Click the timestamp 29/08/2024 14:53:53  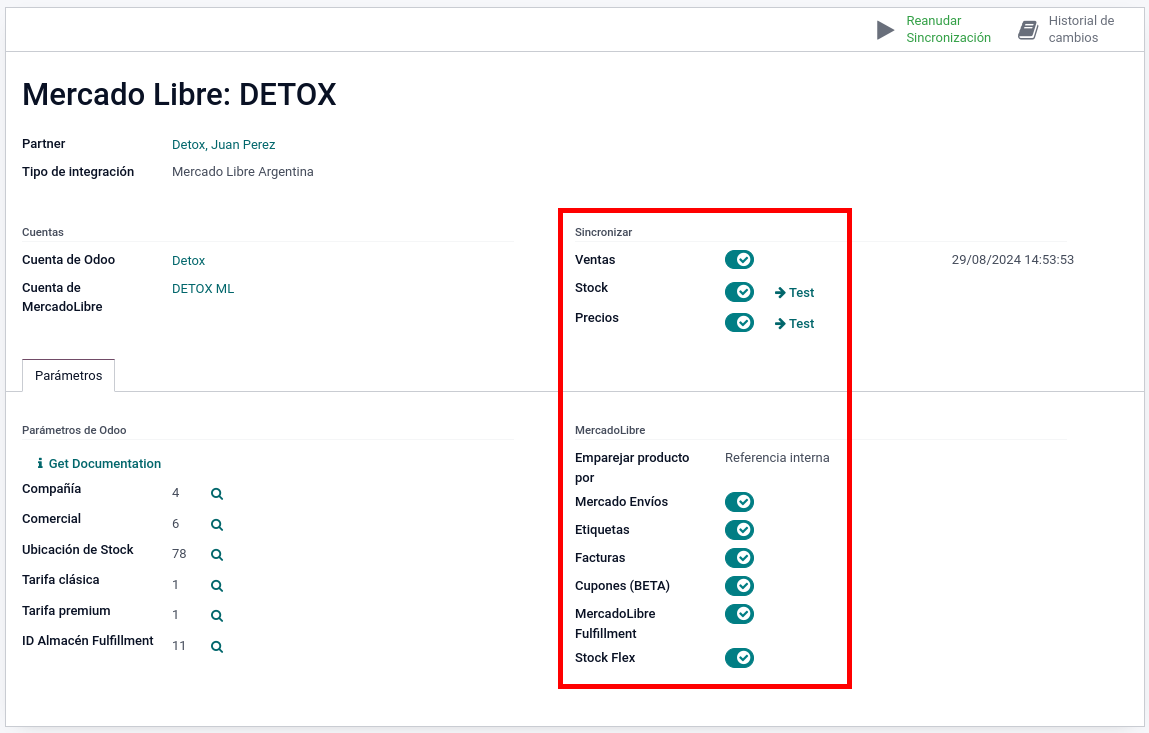click(1013, 259)
